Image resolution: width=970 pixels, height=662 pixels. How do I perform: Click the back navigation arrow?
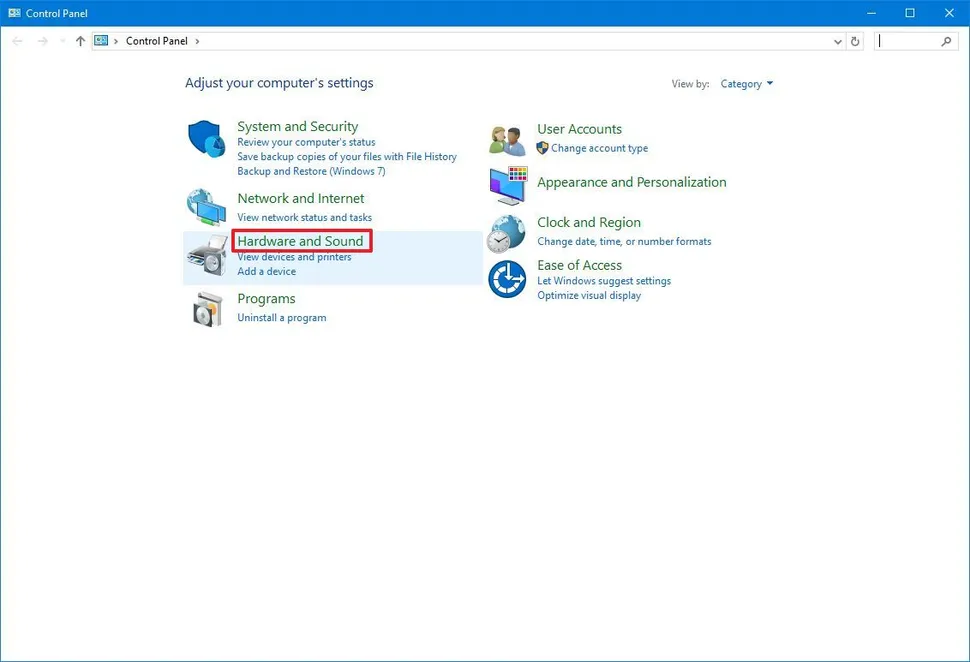click(17, 41)
